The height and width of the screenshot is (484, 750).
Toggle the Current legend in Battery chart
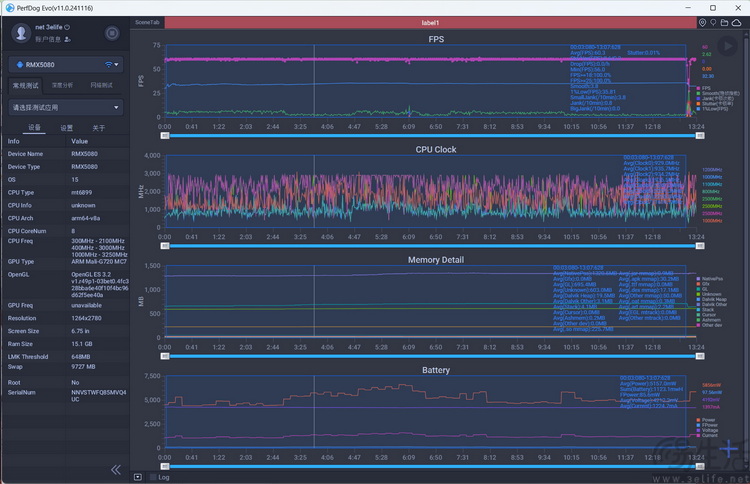point(707,435)
